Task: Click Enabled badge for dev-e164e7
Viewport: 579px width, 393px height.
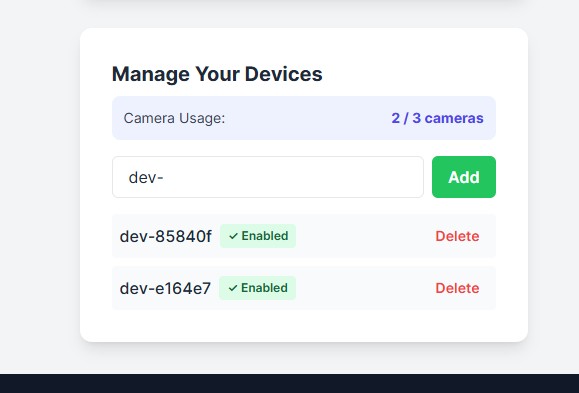Action: (x=257, y=288)
